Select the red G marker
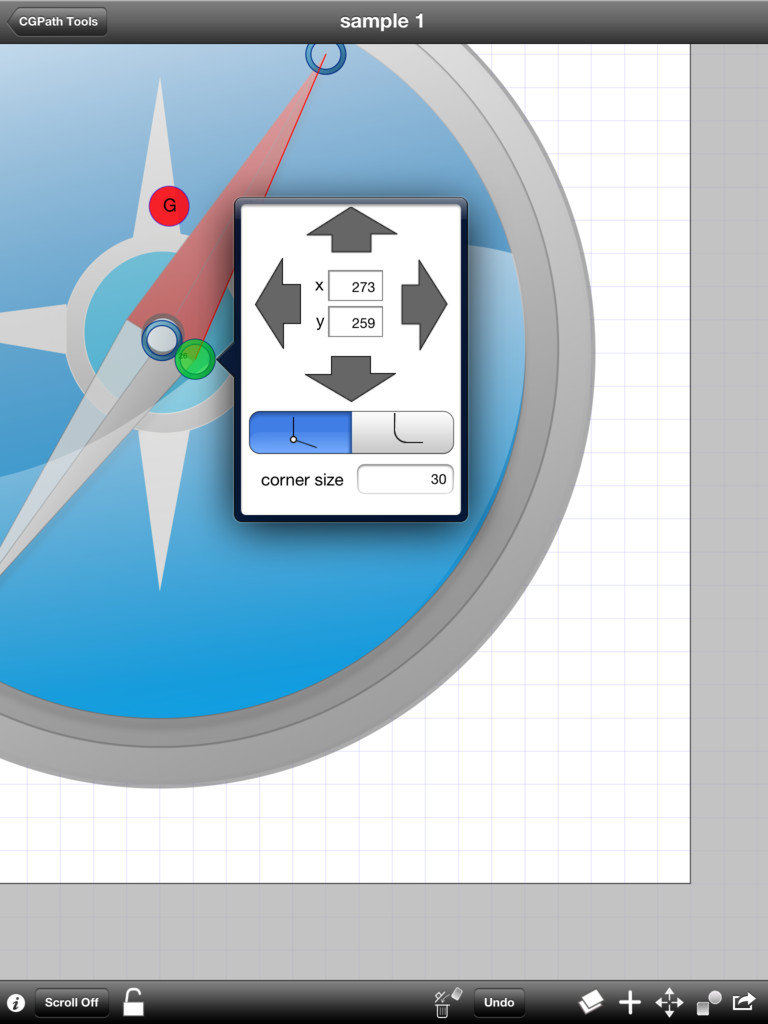 click(x=169, y=206)
